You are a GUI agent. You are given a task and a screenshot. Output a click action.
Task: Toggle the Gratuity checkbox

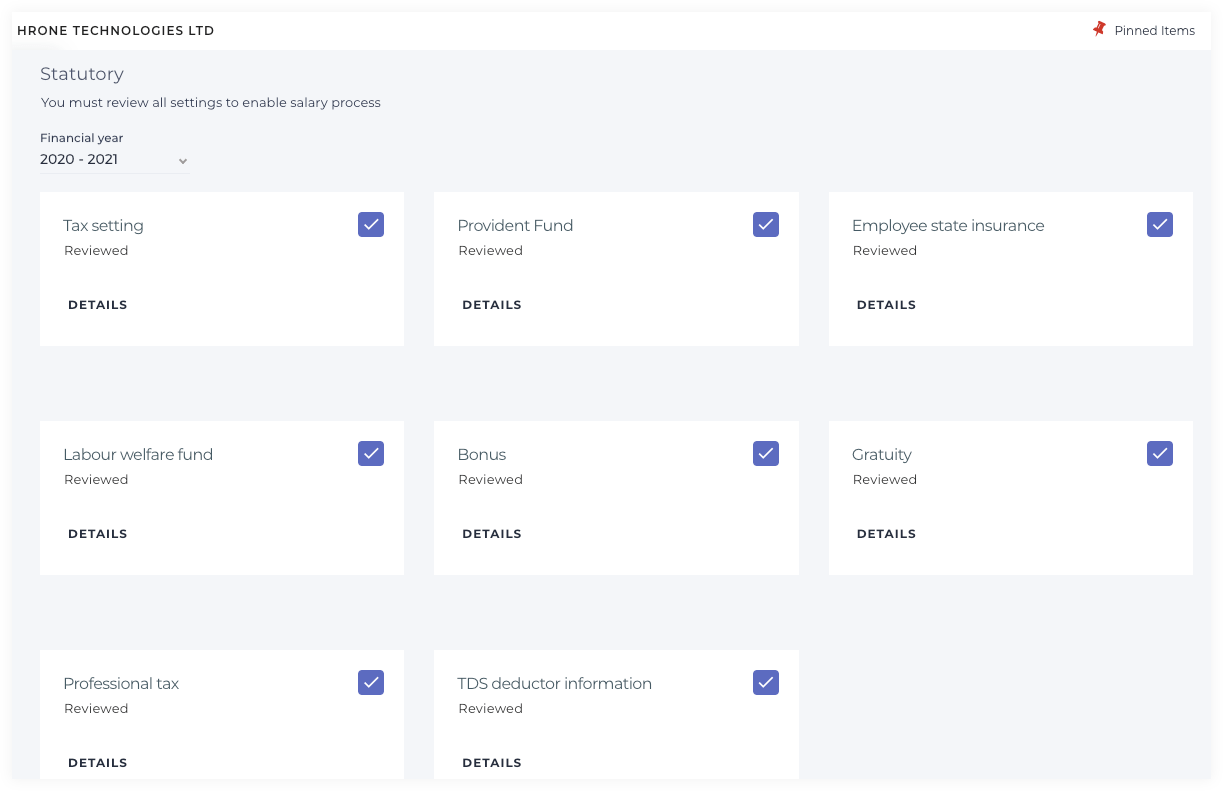coord(1160,453)
